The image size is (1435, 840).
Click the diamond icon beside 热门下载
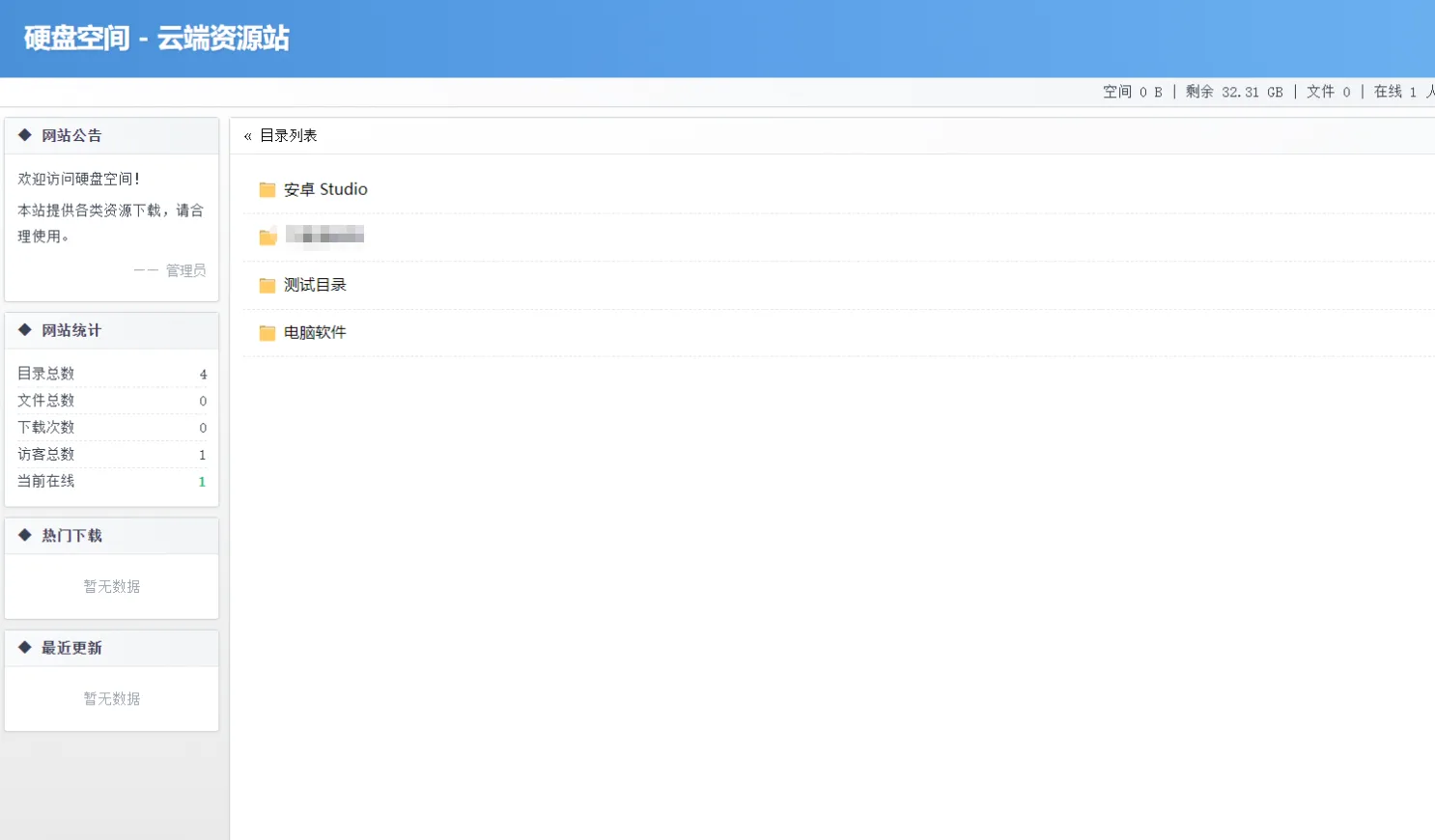click(25, 535)
